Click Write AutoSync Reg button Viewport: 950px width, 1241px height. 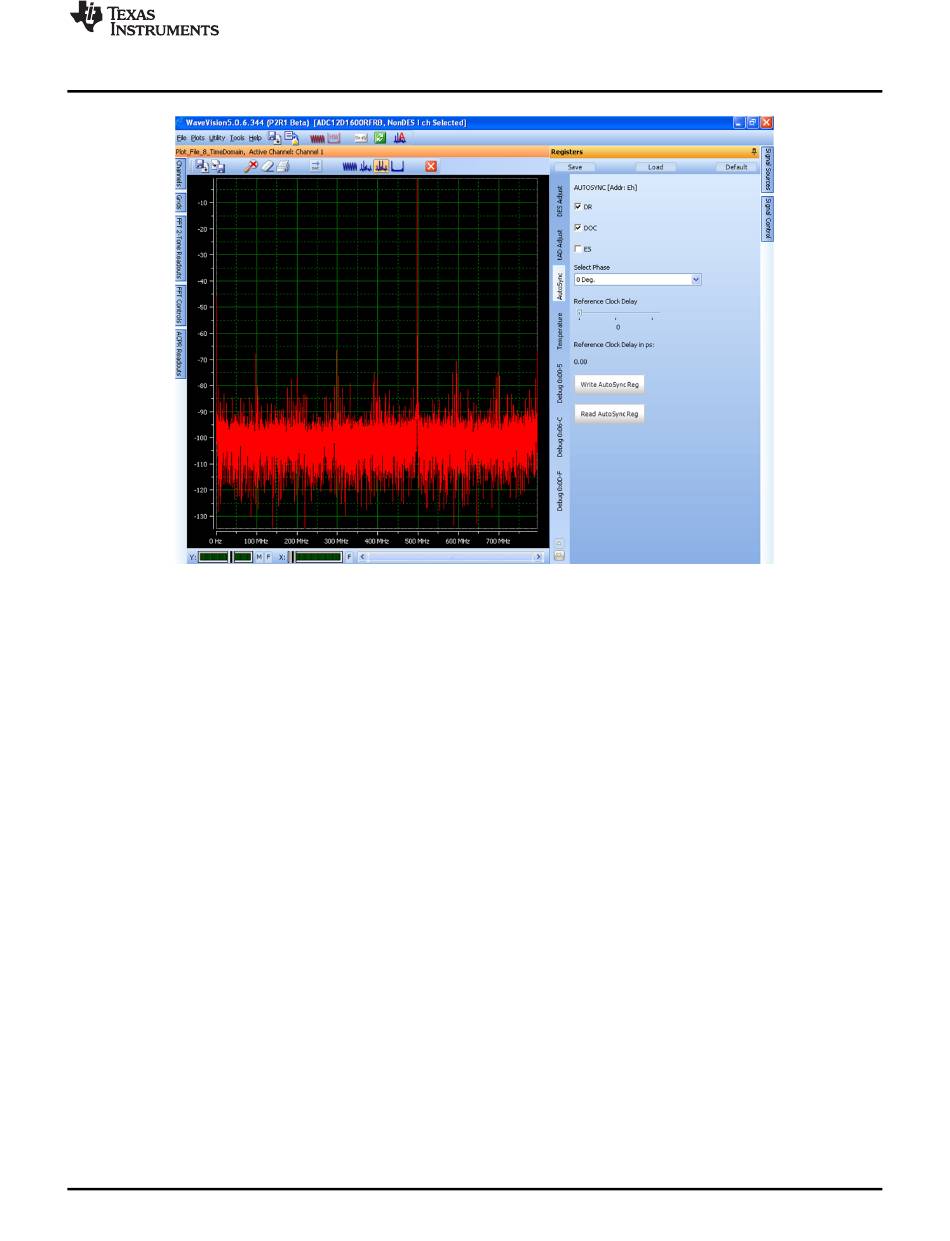[x=609, y=384]
